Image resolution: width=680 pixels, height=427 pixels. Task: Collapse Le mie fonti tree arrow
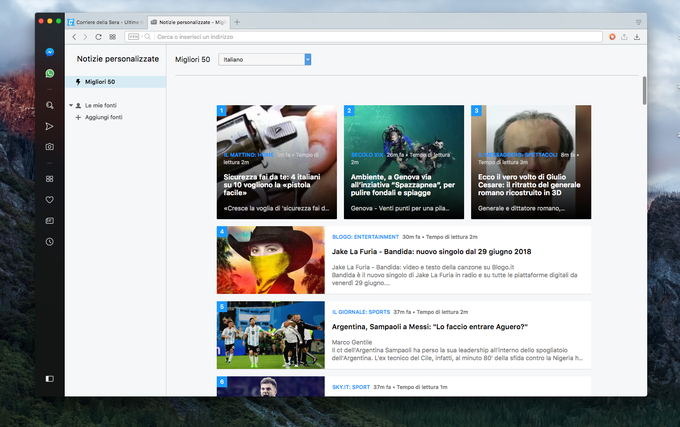(x=71, y=105)
